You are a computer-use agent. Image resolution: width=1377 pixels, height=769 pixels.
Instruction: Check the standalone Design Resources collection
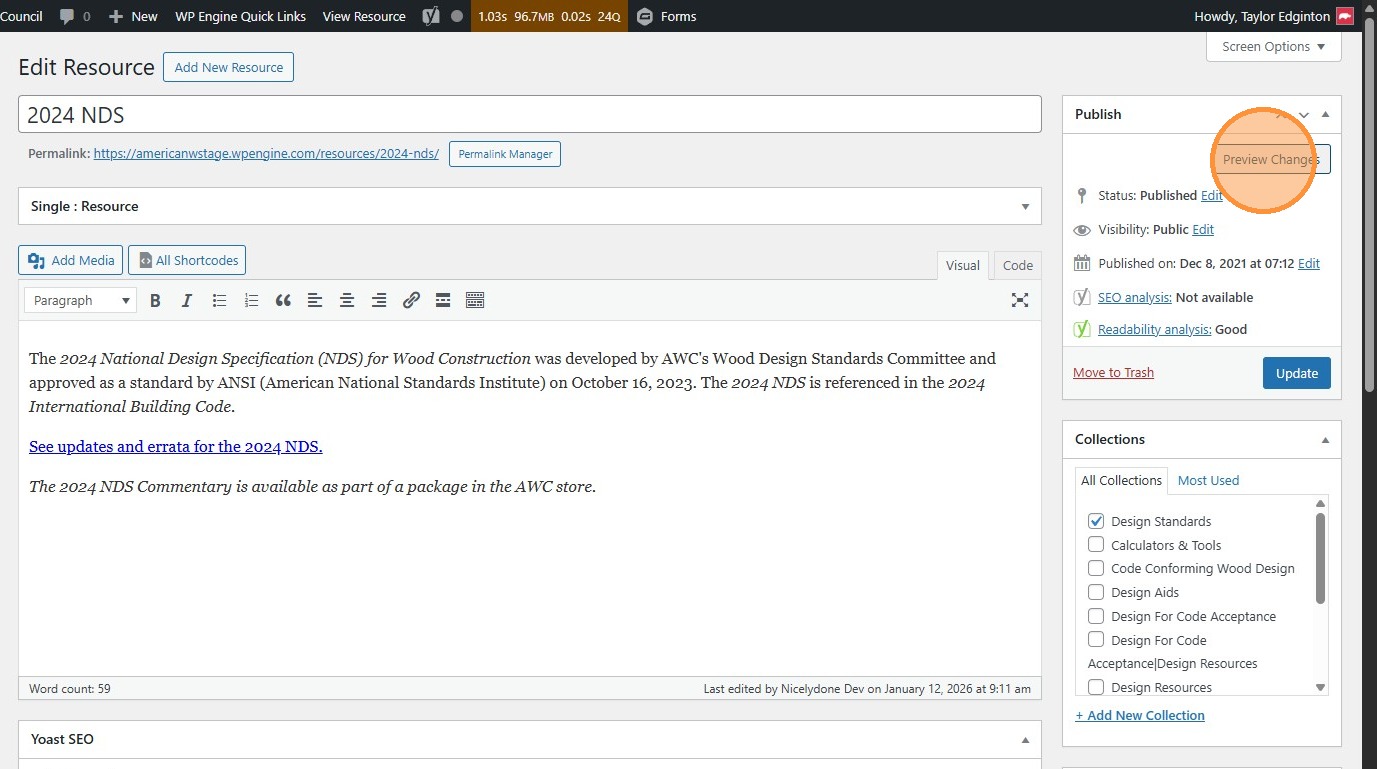[x=1096, y=687]
